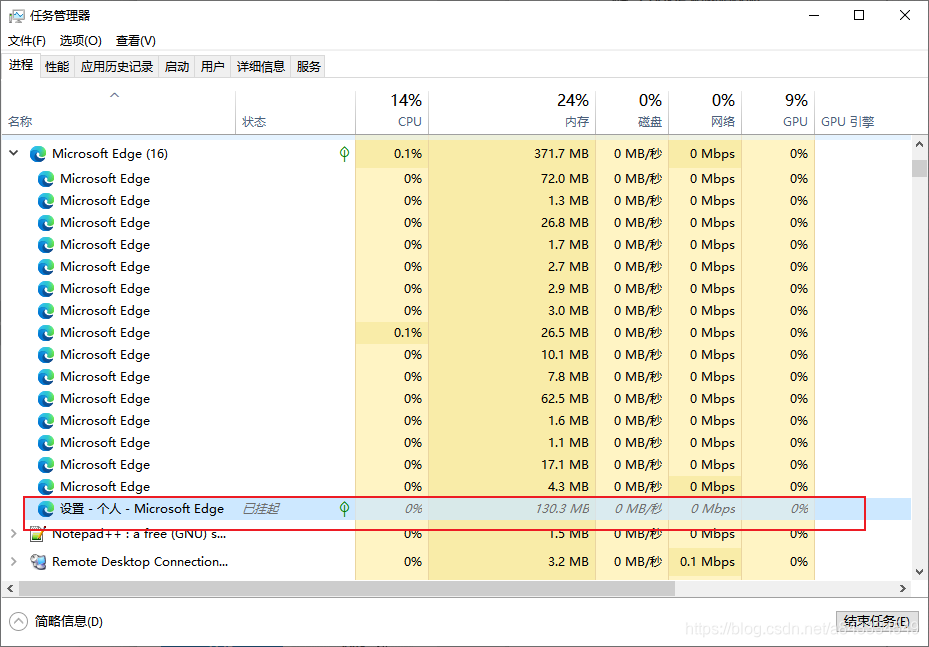
Task: Click the sort arrow above 名称 column
Action: (115, 95)
